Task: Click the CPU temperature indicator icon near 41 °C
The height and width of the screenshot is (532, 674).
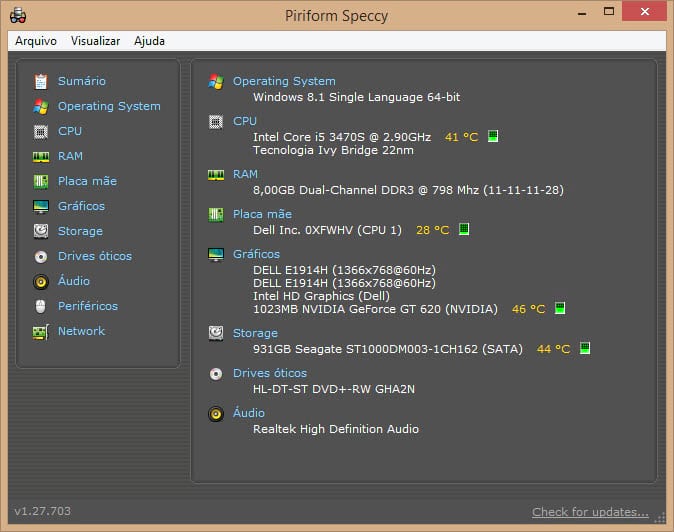Action: [x=493, y=136]
